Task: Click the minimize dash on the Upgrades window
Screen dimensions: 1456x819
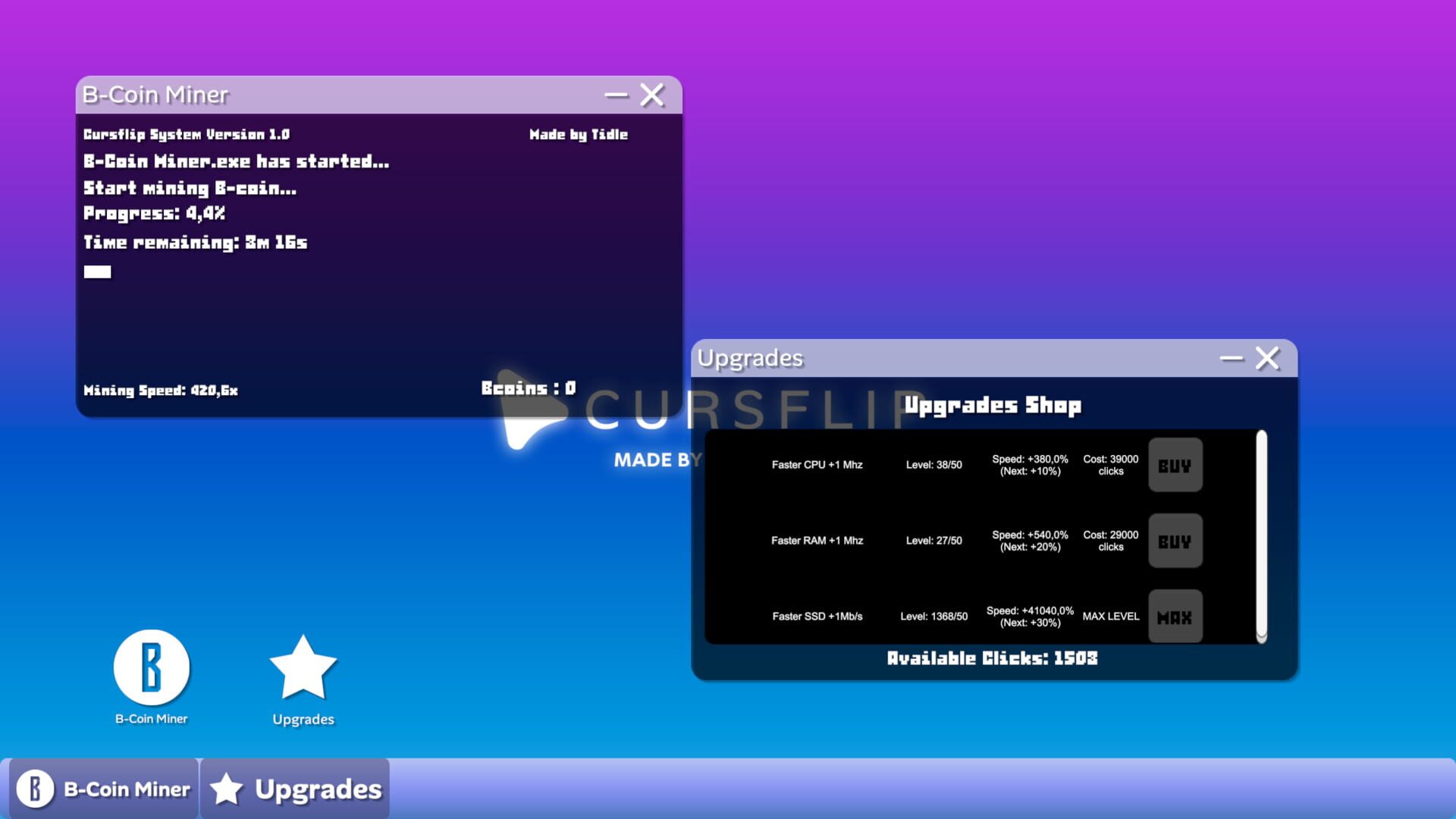Action: 1232,358
